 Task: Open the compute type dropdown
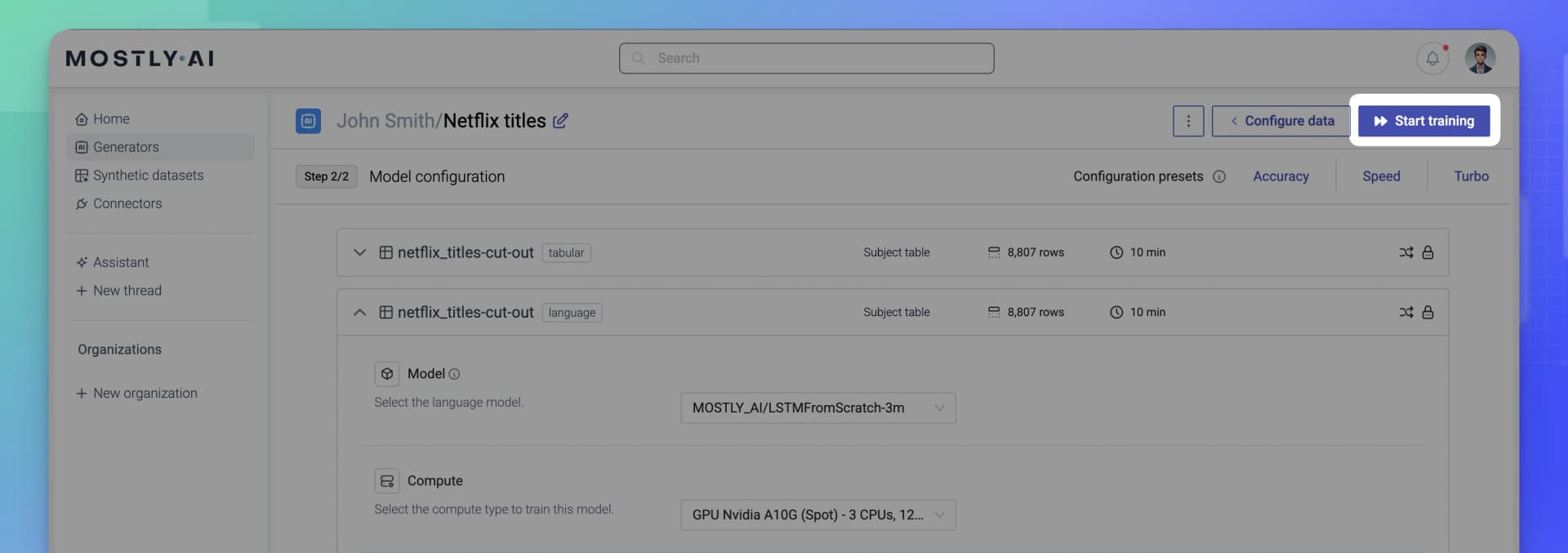coord(818,515)
